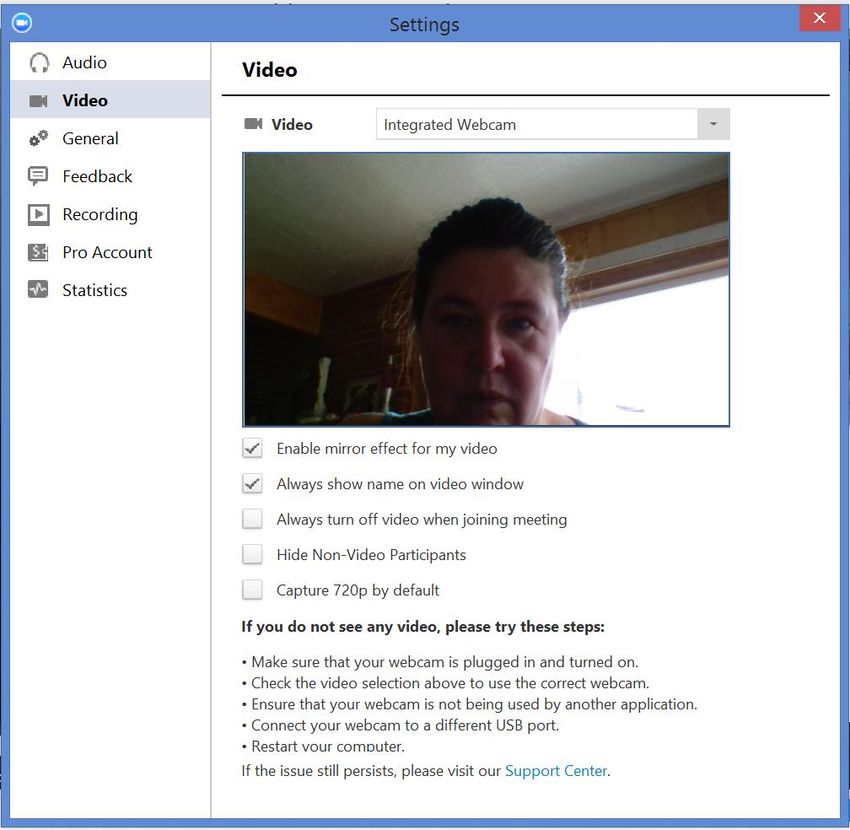This screenshot has height=830, width=850.
Task: Enable Always turn off video when joining
Action: click(x=252, y=519)
